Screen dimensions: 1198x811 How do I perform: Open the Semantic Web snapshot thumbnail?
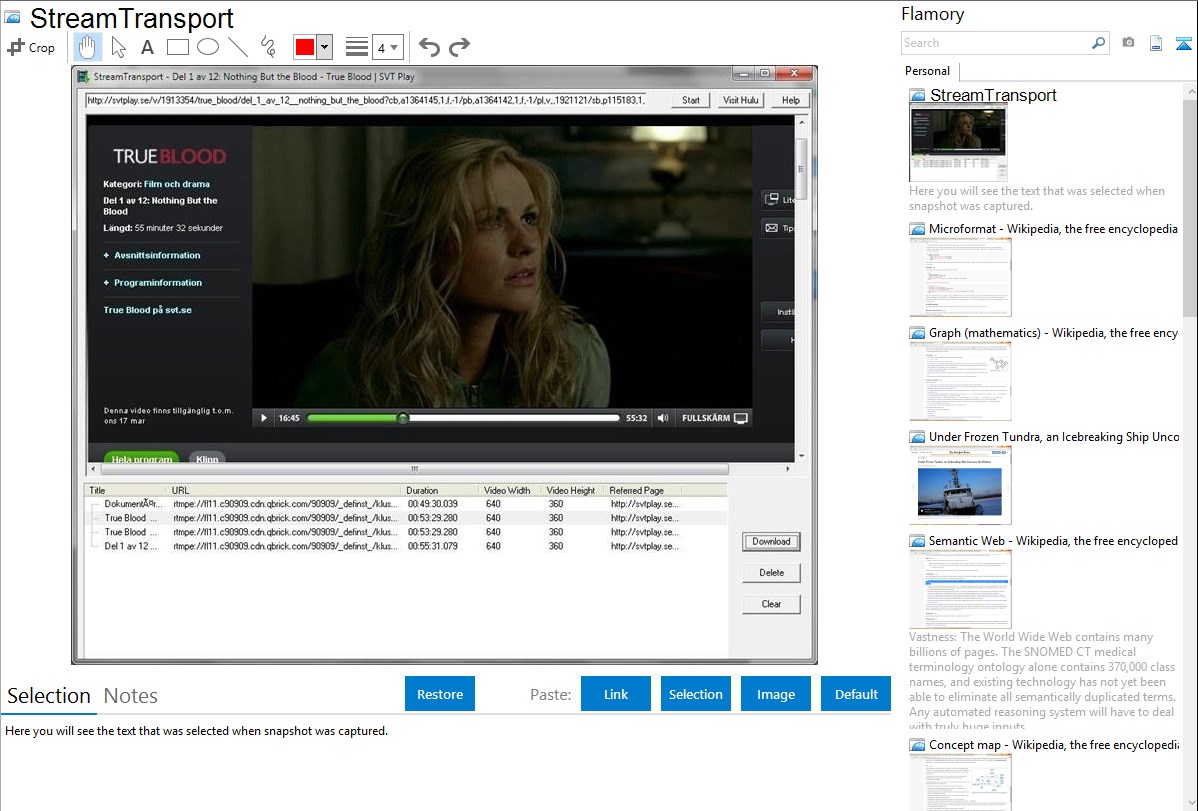(960, 588)
